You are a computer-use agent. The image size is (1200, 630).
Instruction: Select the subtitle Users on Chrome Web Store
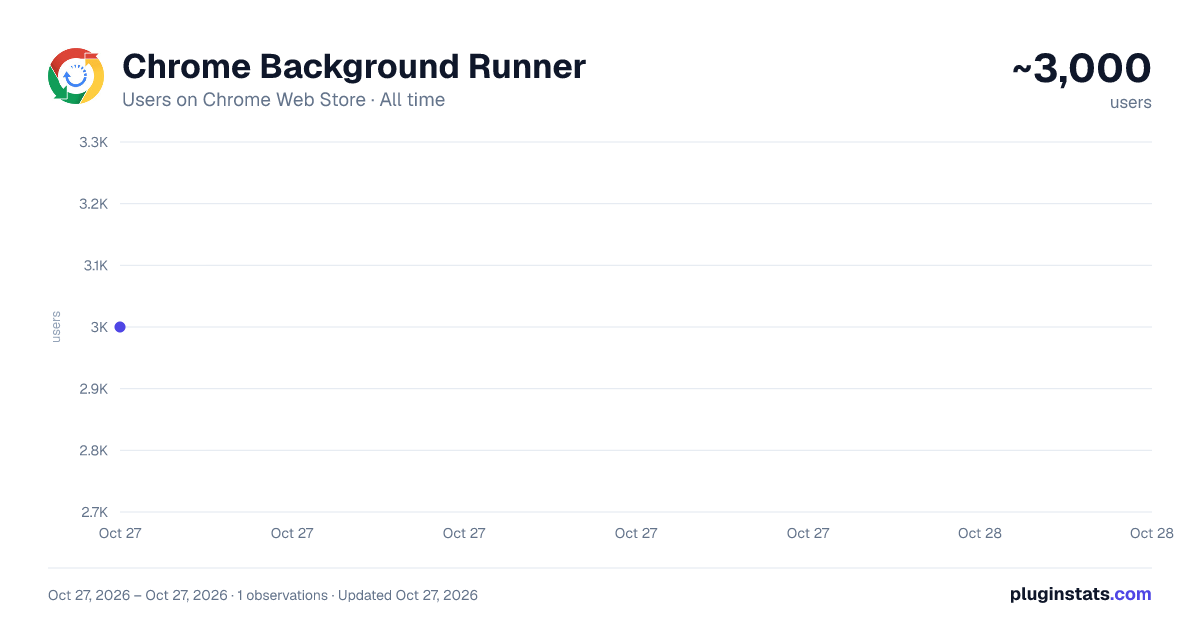coord(244,100)
